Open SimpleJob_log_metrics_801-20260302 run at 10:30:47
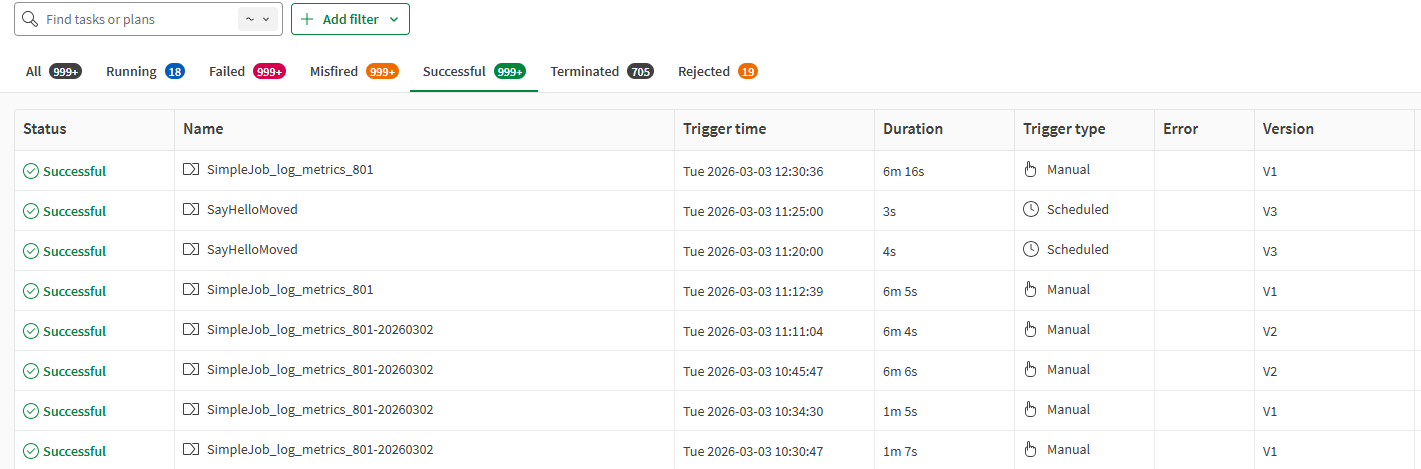The height and width of the screenshot is (469, 1421). (319, 450)
